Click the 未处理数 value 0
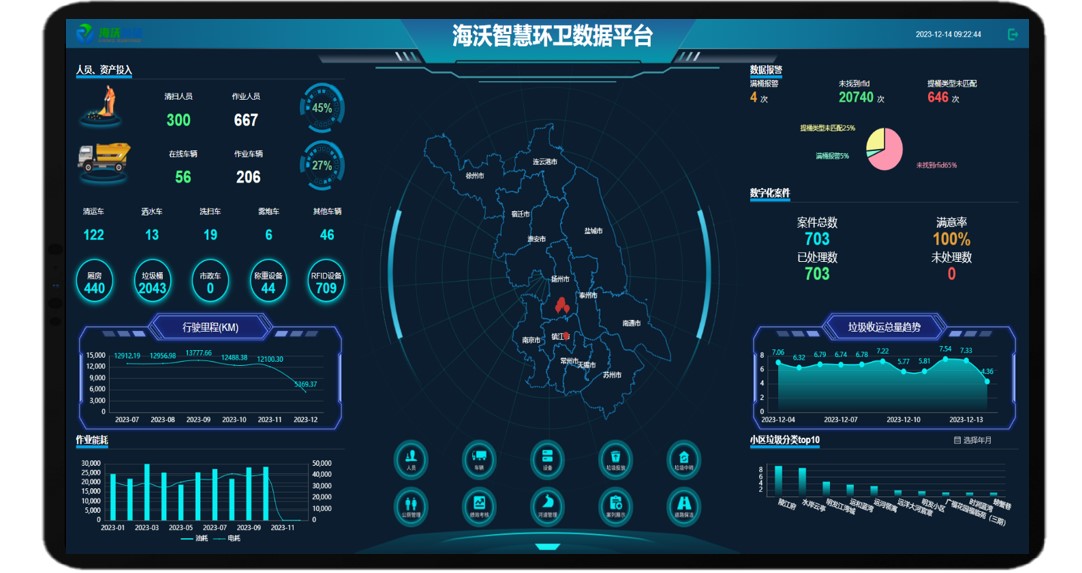This screenshot has height=573, width=1082. pyautogui.click(x=952, y=274)
